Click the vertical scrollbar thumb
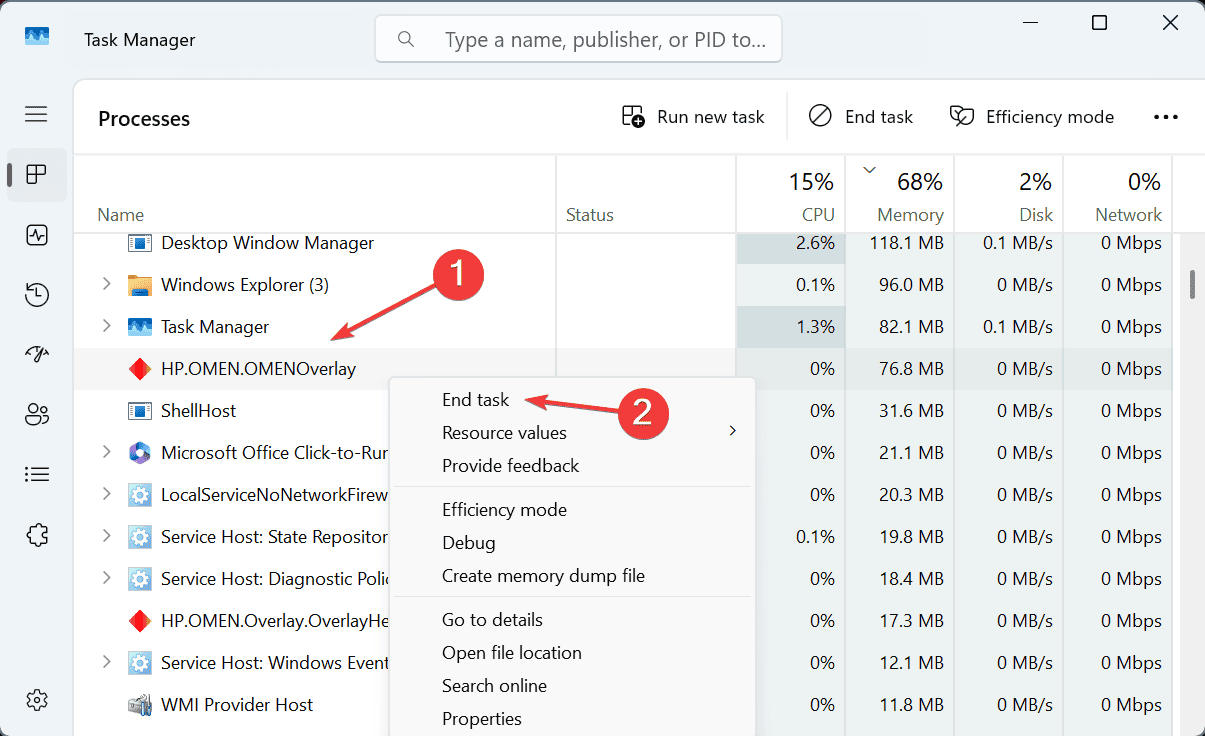The image size is (1205, 736). (1192, 283)
